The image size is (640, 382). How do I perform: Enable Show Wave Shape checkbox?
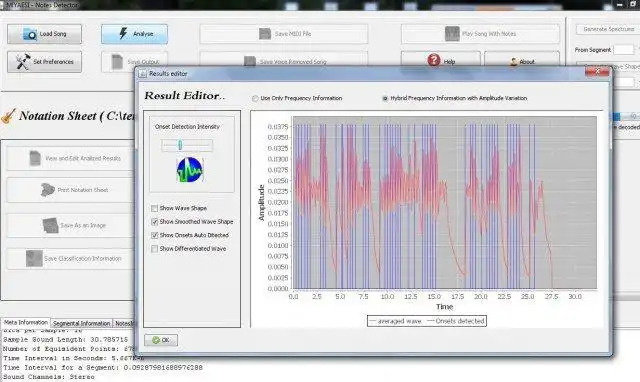[x=154, y=209]
